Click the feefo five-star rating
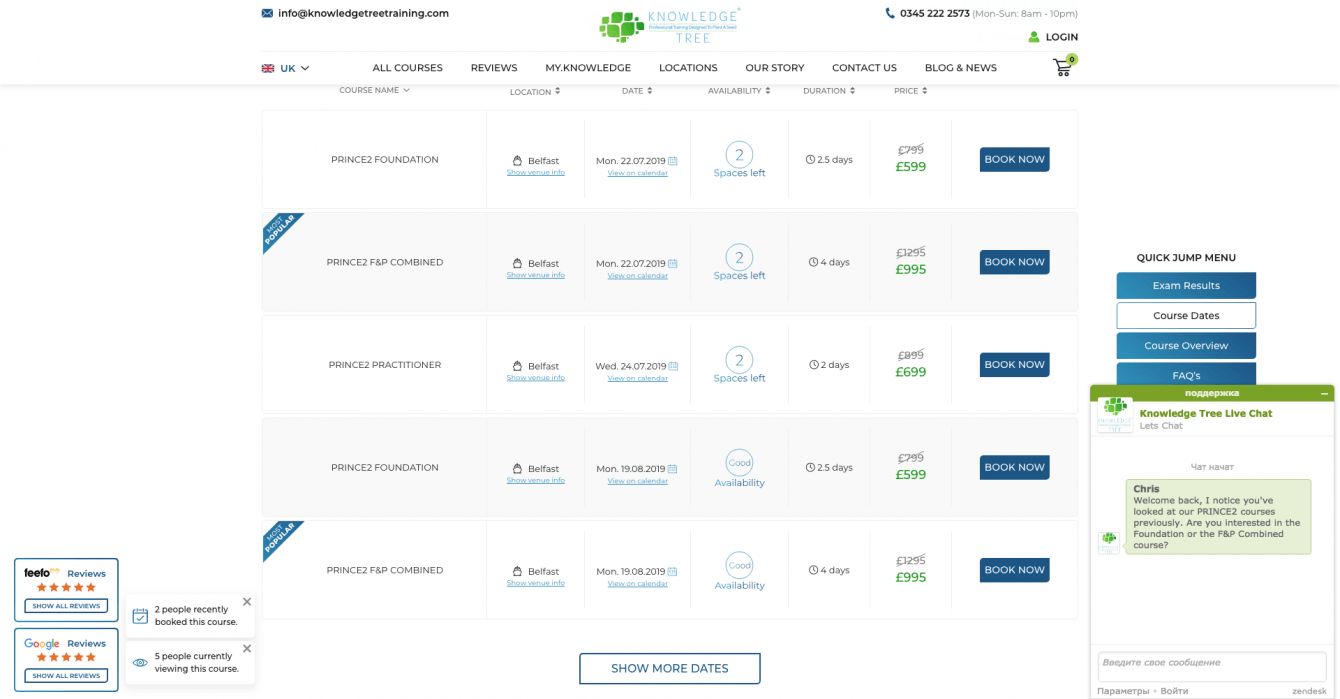1340x699 pixels. tap(66, 587)
